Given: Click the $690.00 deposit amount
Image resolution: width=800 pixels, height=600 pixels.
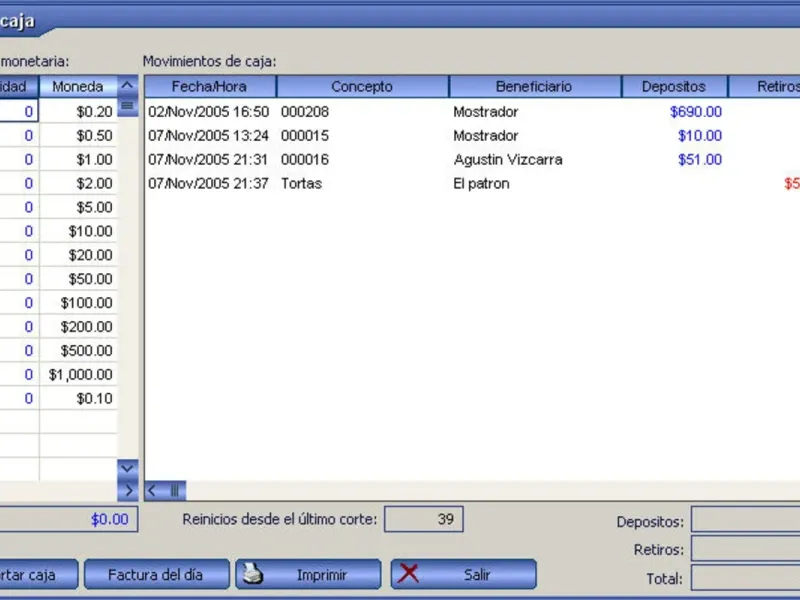Looking at the screenshot, I should click(696, 112).
